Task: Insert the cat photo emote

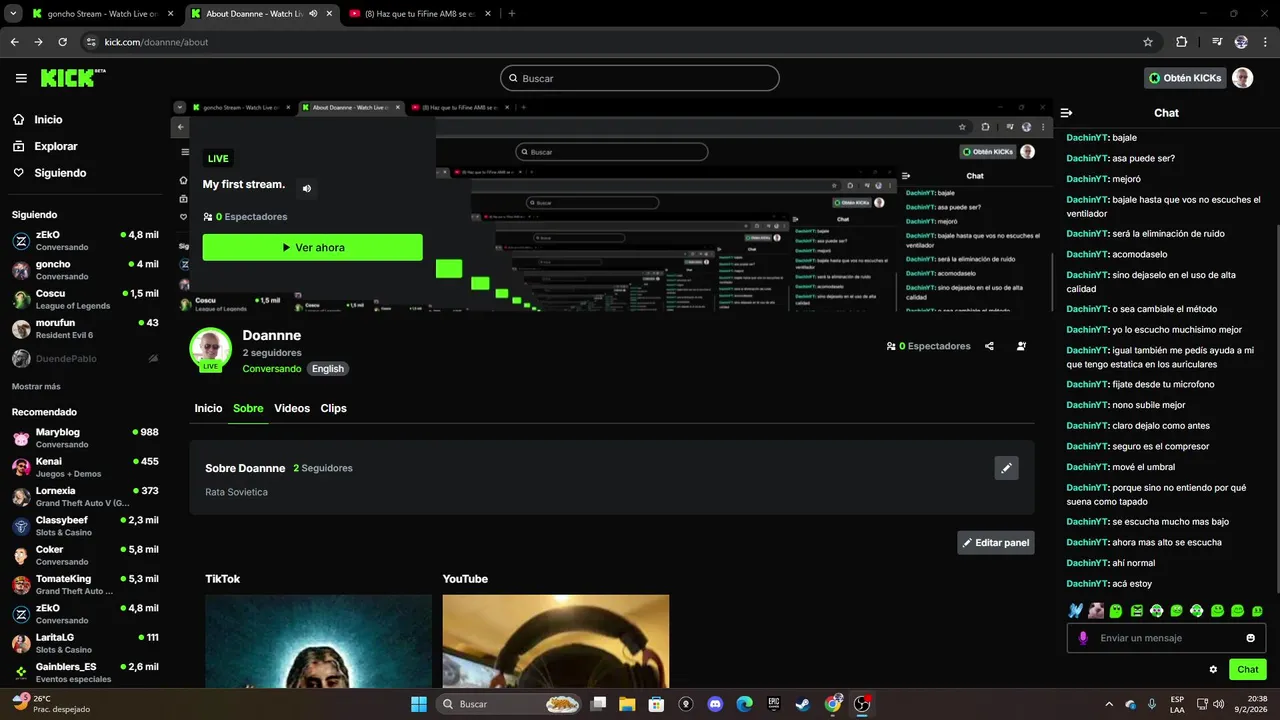Action: tap(1096, 610)
